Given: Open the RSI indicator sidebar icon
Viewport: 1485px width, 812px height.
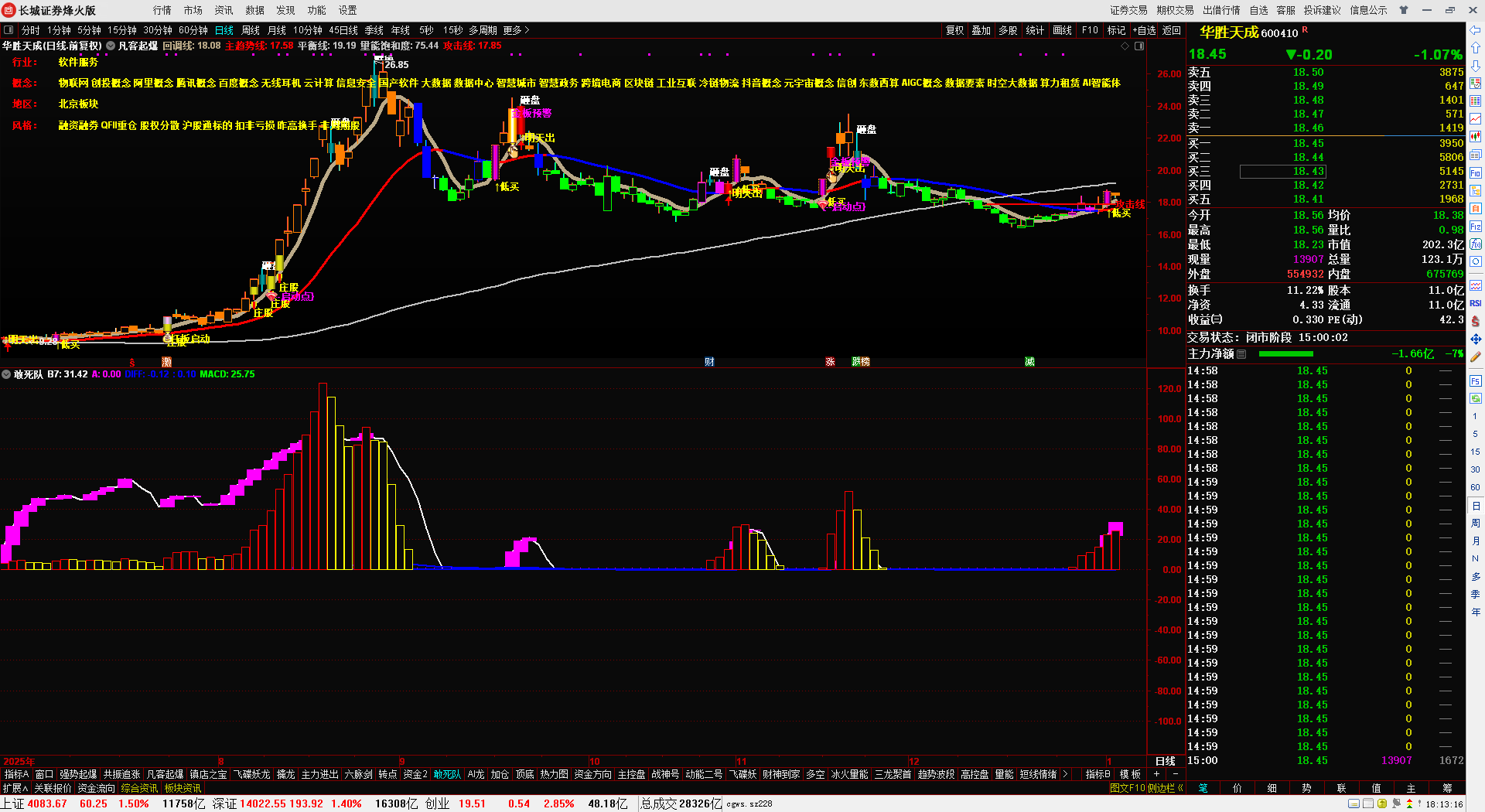Looking at the screenshot, I should (1476, 303).
